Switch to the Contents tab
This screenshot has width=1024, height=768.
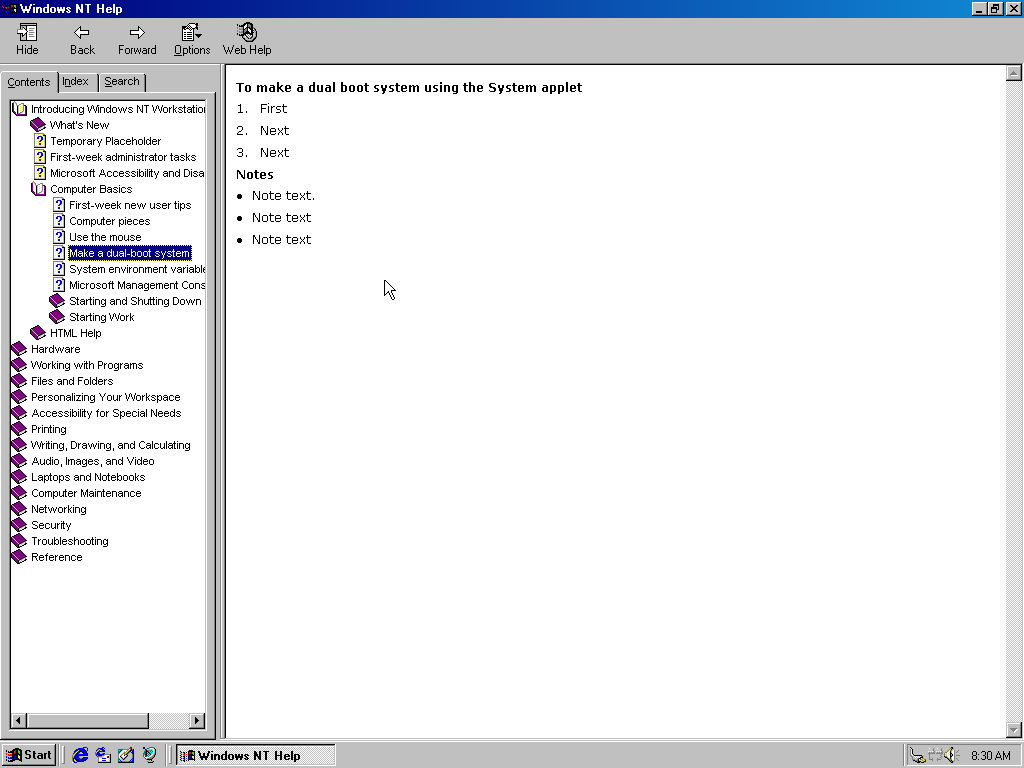[x=29, y=82]
